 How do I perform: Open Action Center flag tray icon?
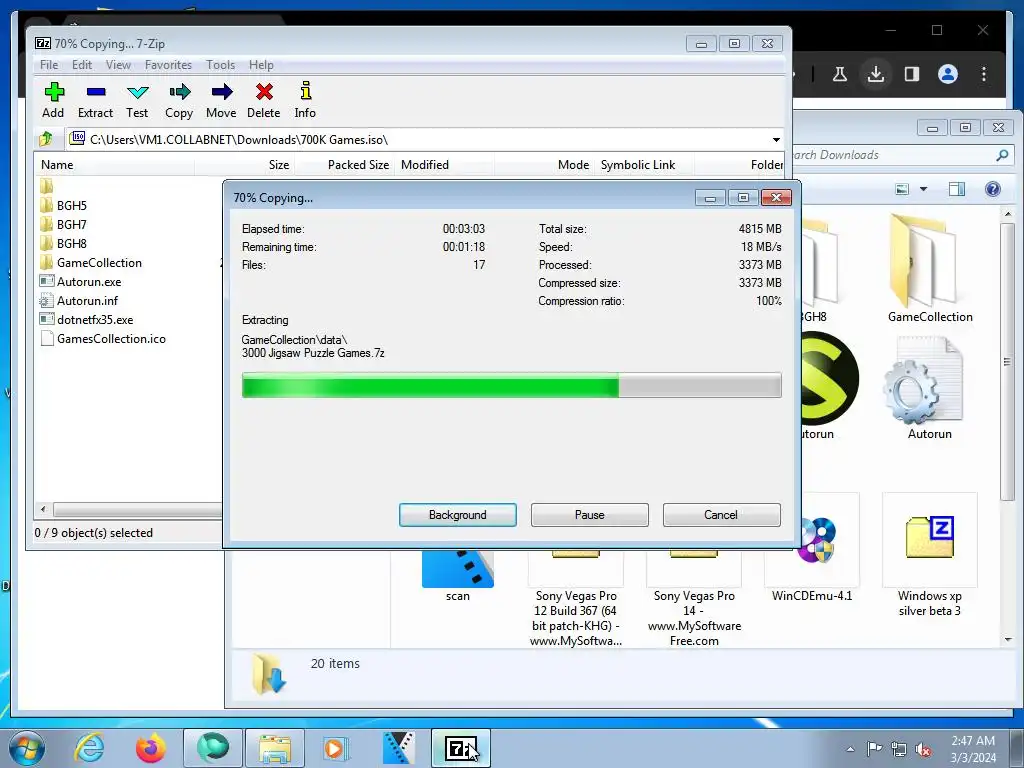tap(874, 749)
